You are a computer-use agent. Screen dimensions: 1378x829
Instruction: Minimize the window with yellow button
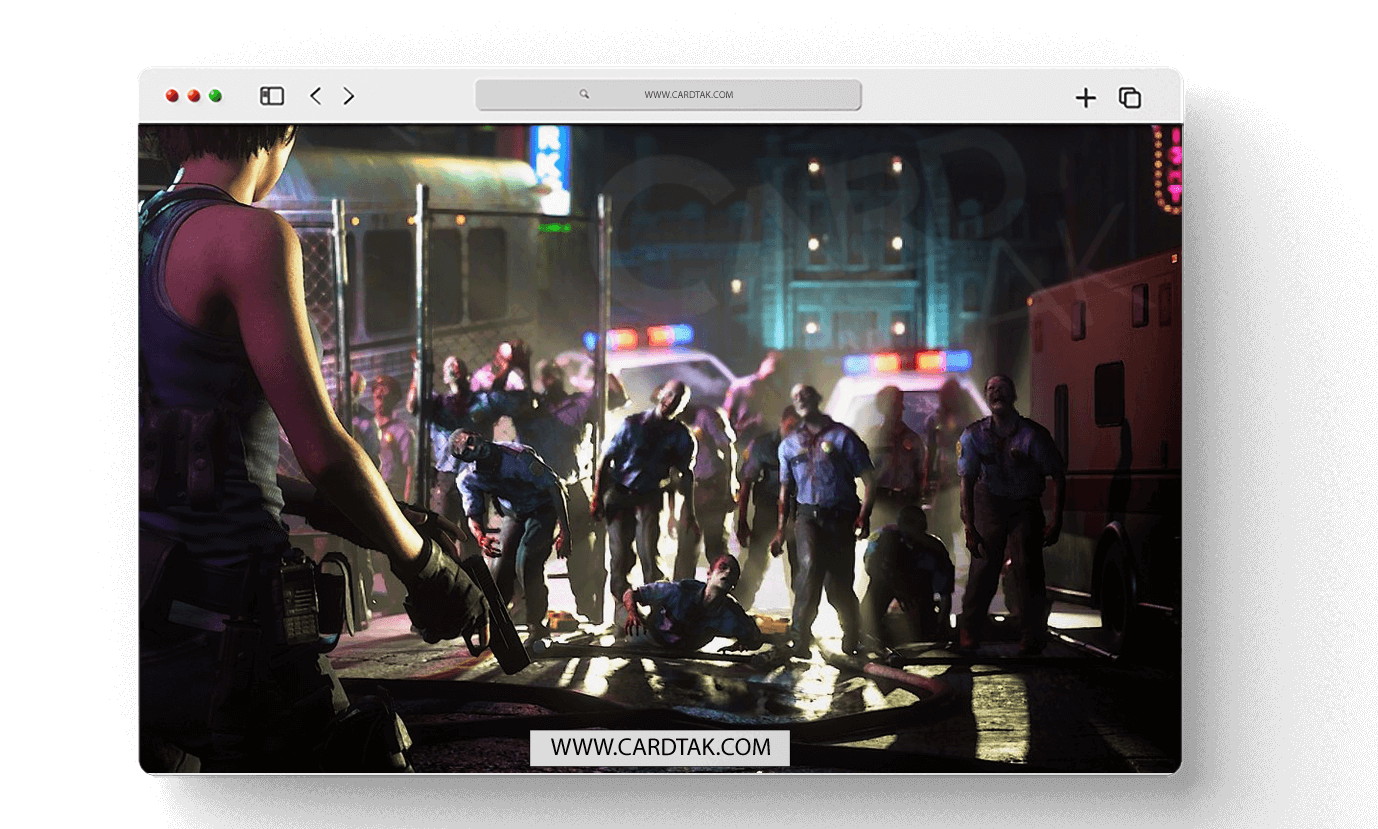click(194, 96)
